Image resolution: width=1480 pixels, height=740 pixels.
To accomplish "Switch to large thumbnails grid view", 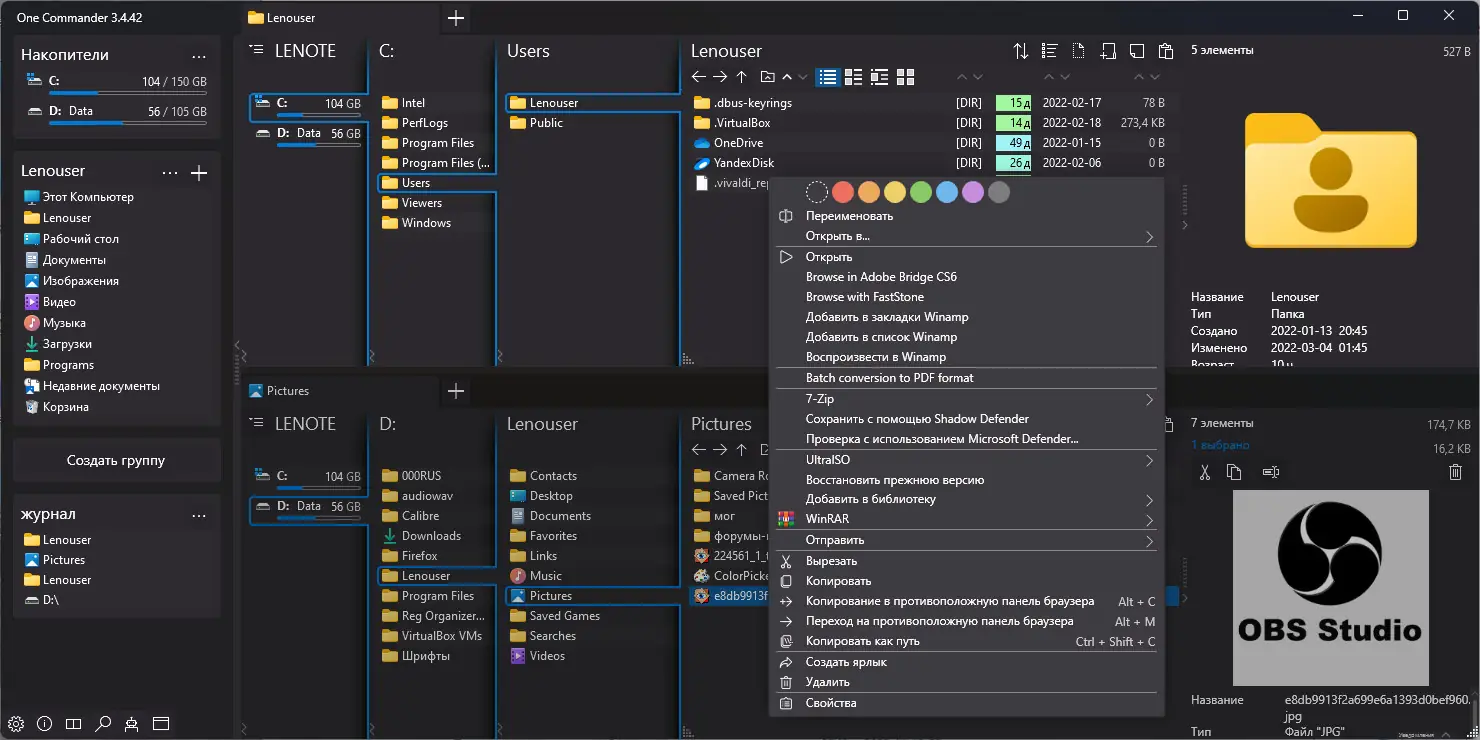I will pos(905,77).
